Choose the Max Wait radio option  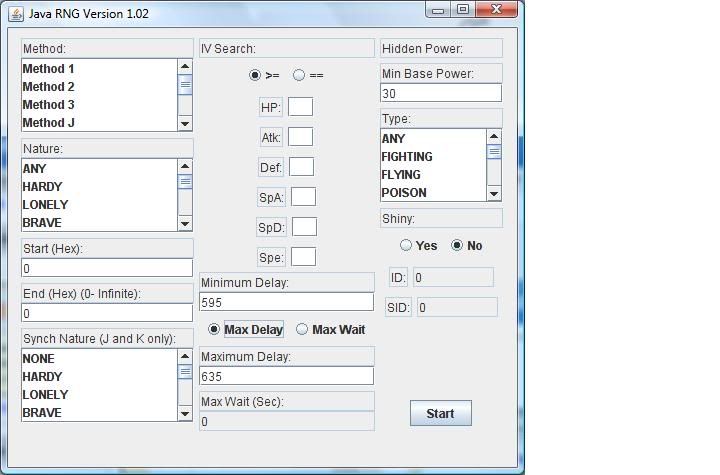pyautogui.click(x=302, y=329)
